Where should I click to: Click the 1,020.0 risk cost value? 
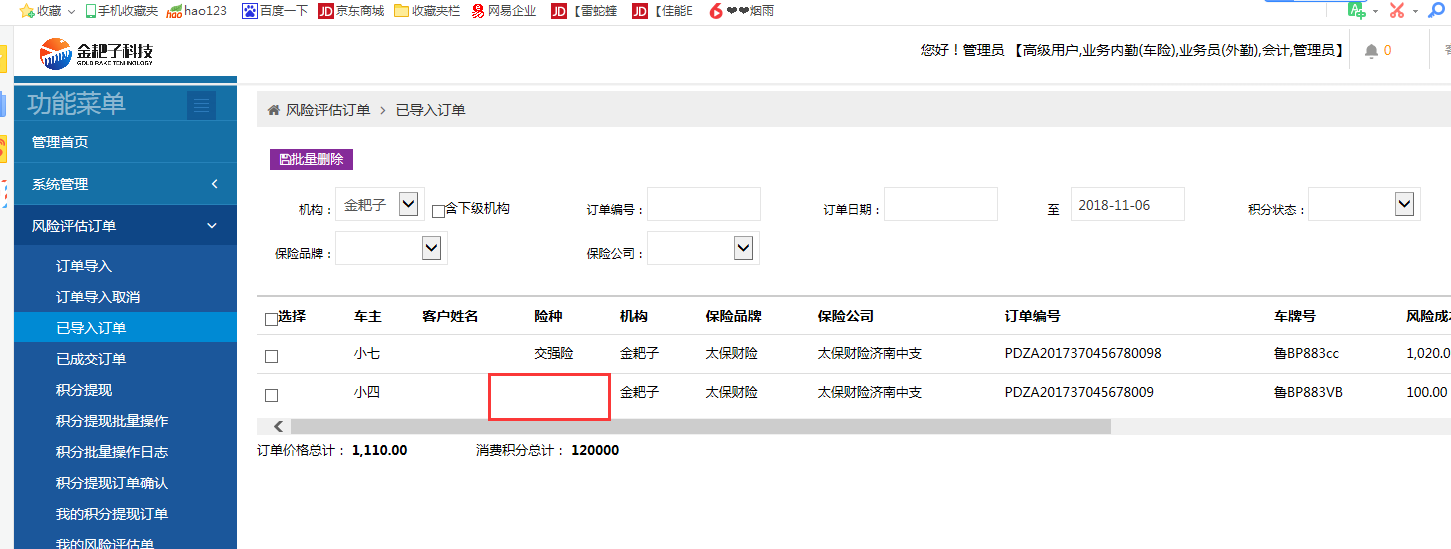[x=1428, y=354]
